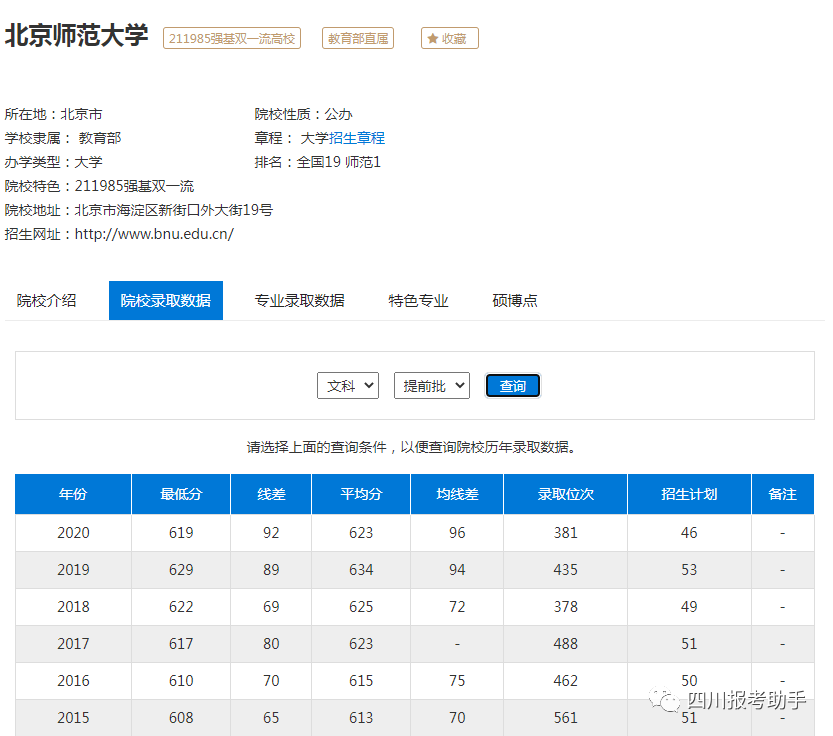This screenshot has width=833, height=736.
Task: Open the 硕博点 tab
Action: coord(515,301)
